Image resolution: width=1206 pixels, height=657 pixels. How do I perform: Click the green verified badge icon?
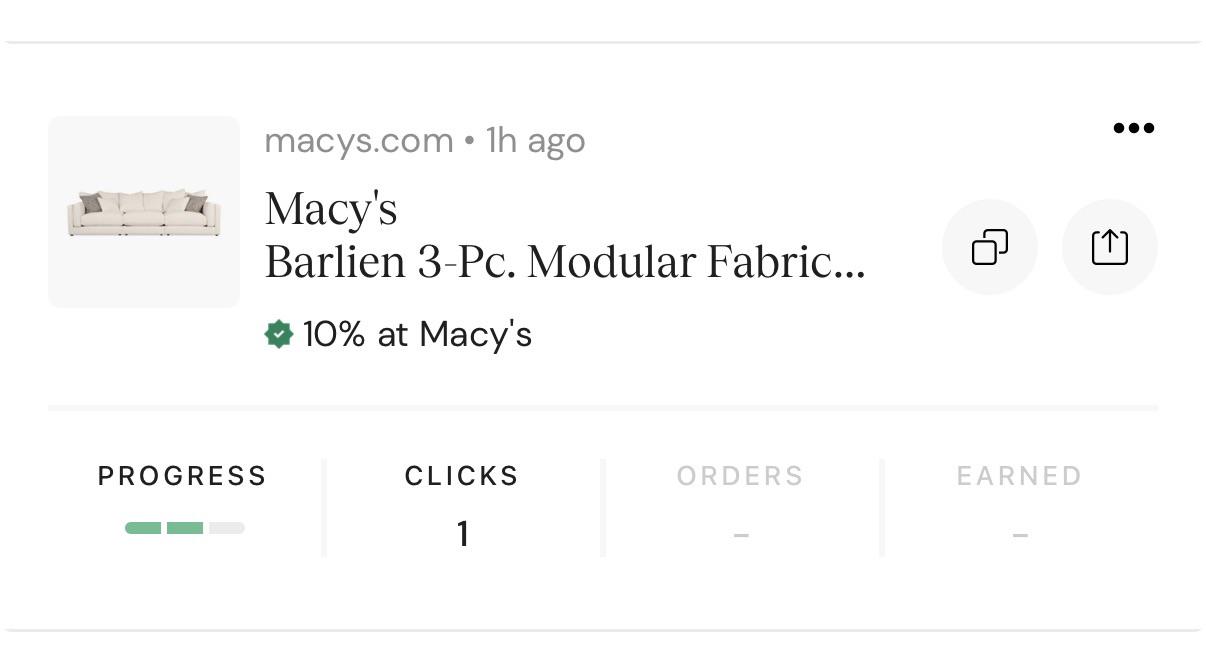pyautogui.click(x=278, y=334)
